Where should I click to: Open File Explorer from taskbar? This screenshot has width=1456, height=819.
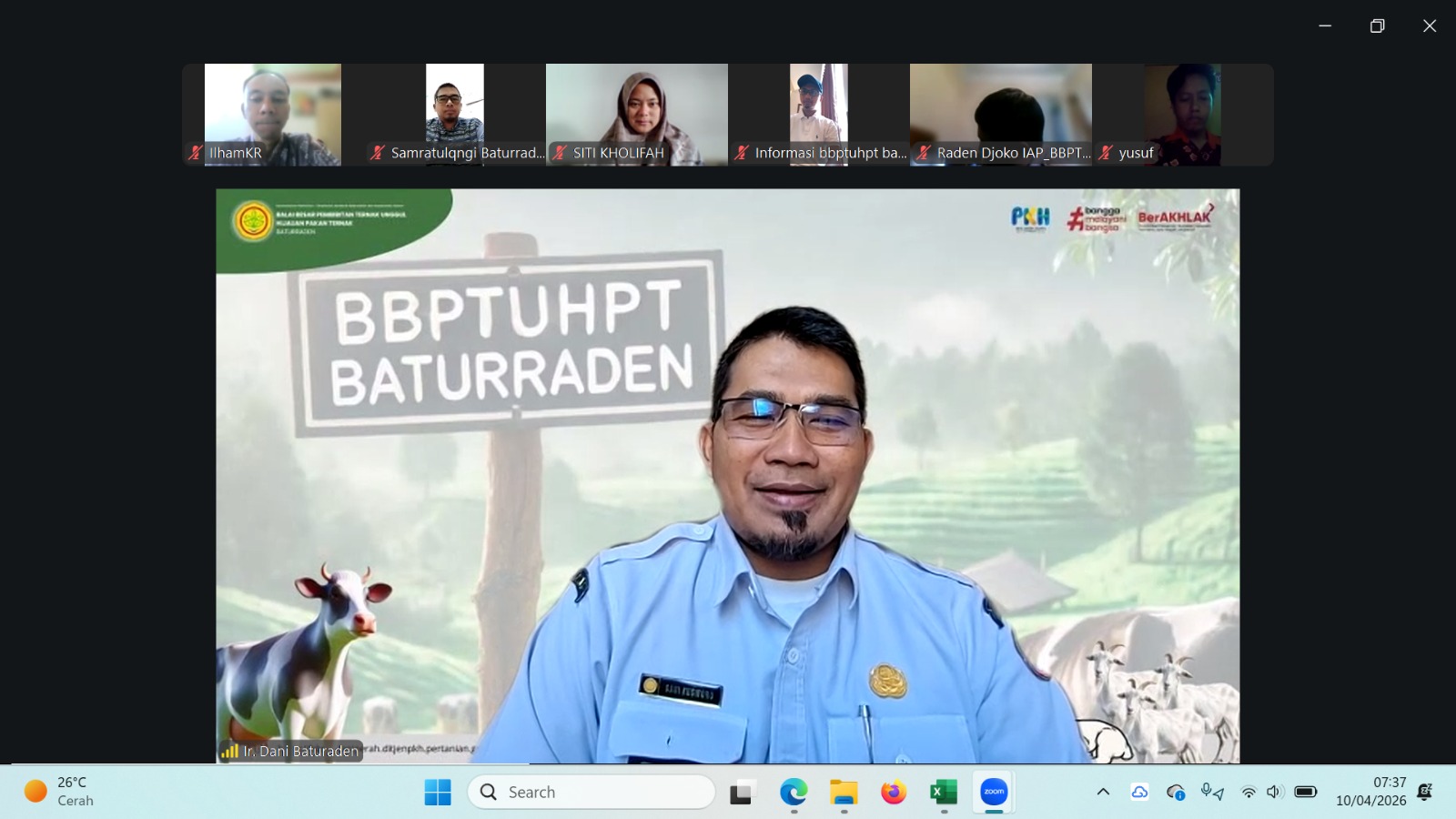[x=844, y=793]
